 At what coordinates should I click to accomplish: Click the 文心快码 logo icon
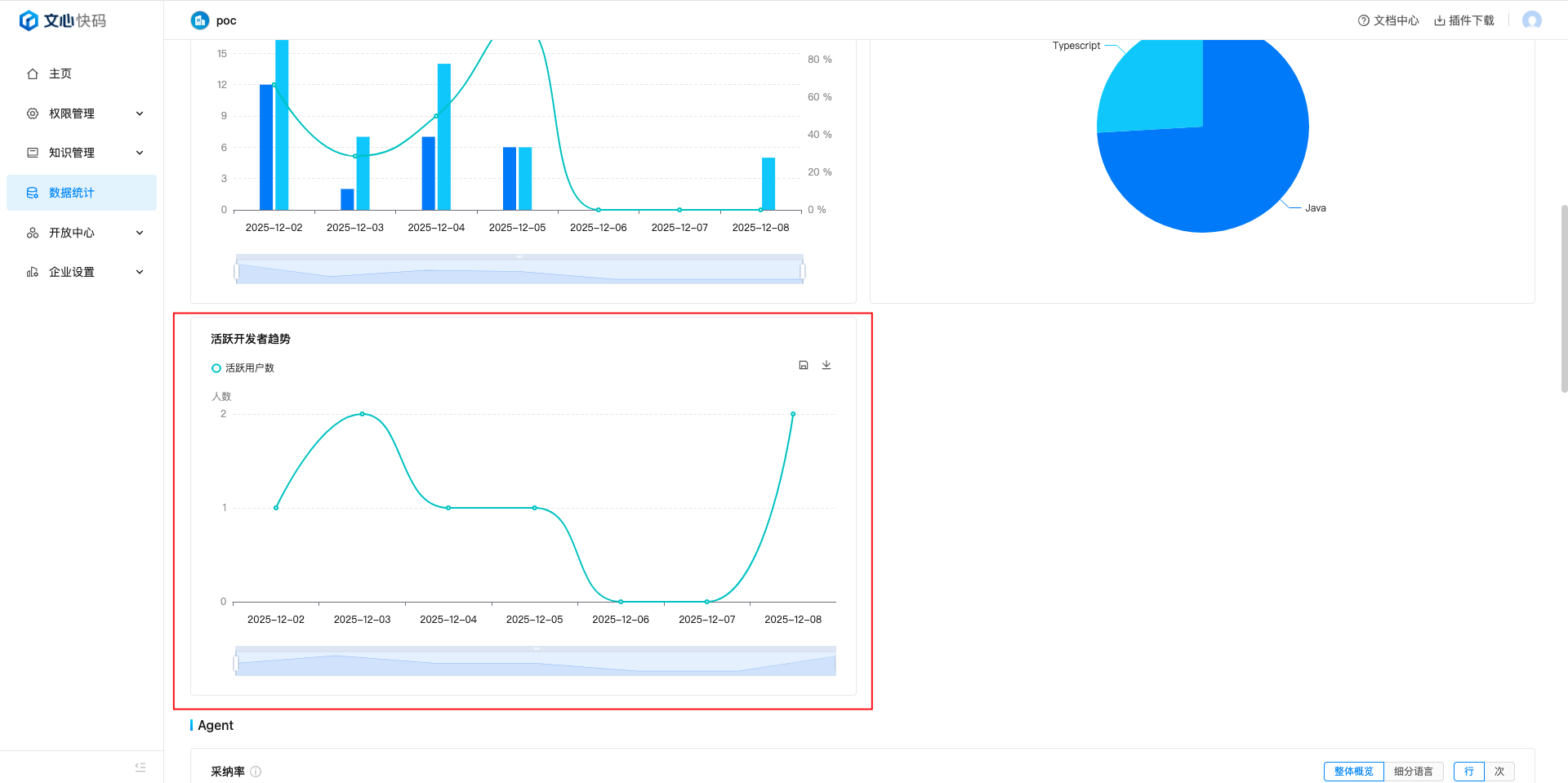click(29, 20)
